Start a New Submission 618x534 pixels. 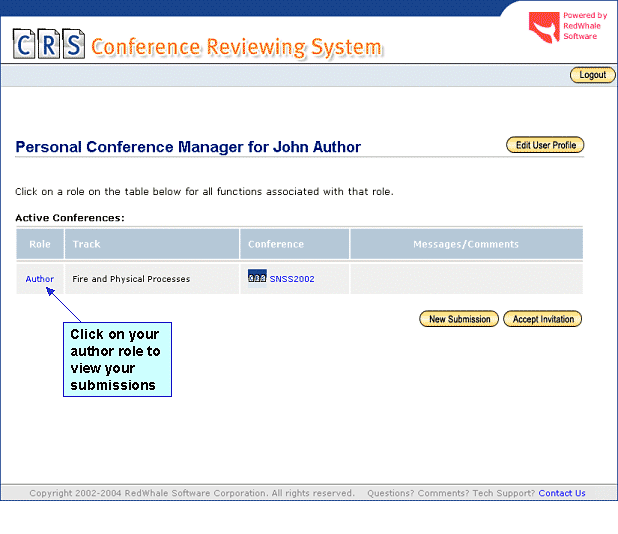459,319
